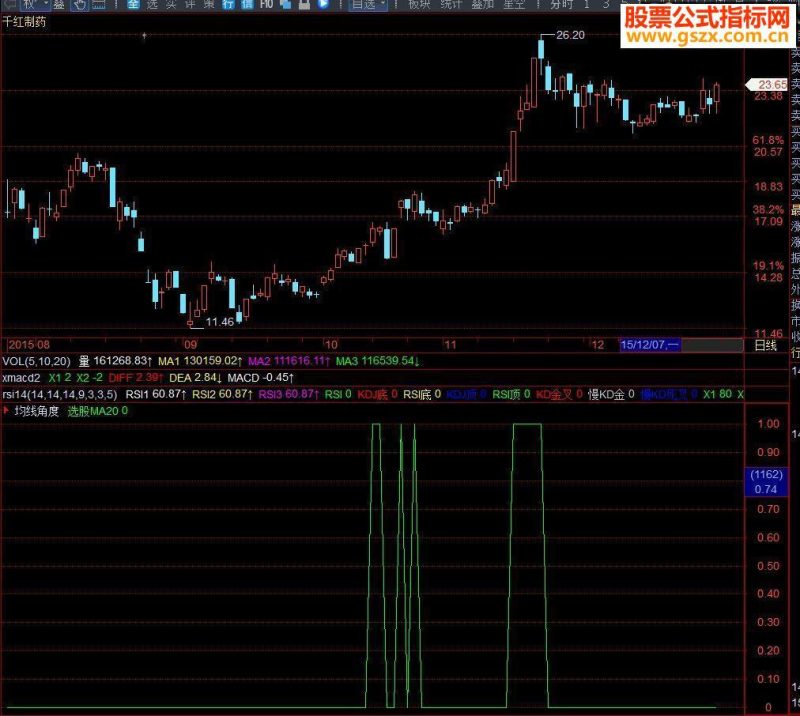Switch to 分时 view
Screen dimensions: 800x716
coord(561,5)
